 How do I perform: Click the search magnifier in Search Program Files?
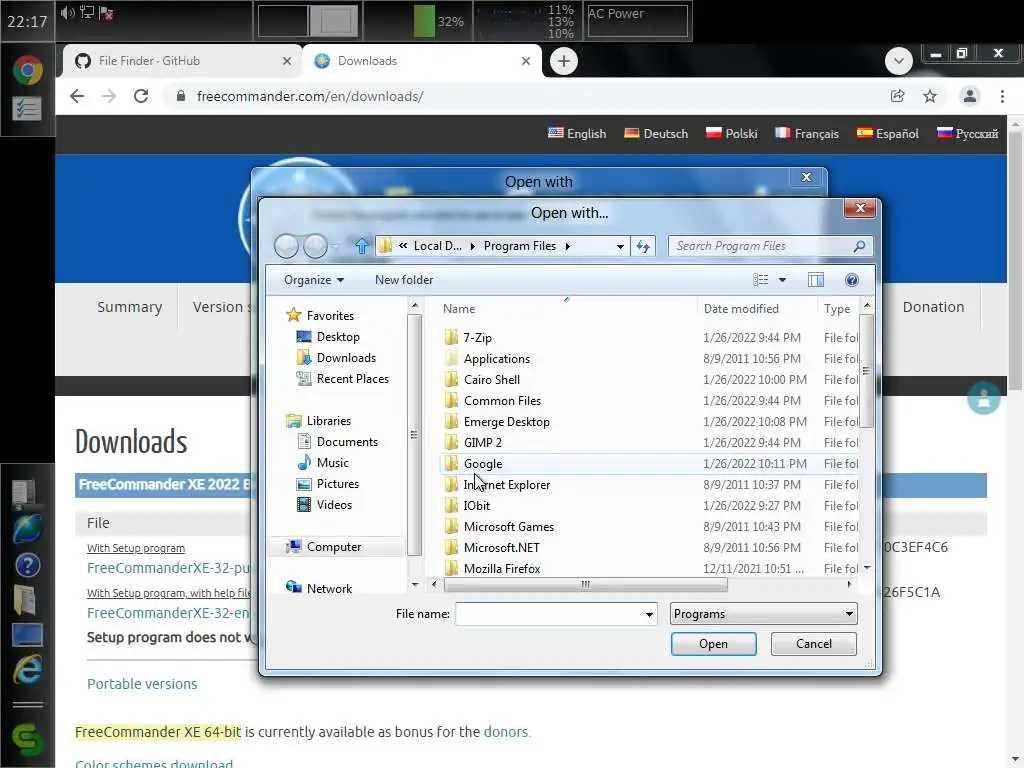pos(859,246)
